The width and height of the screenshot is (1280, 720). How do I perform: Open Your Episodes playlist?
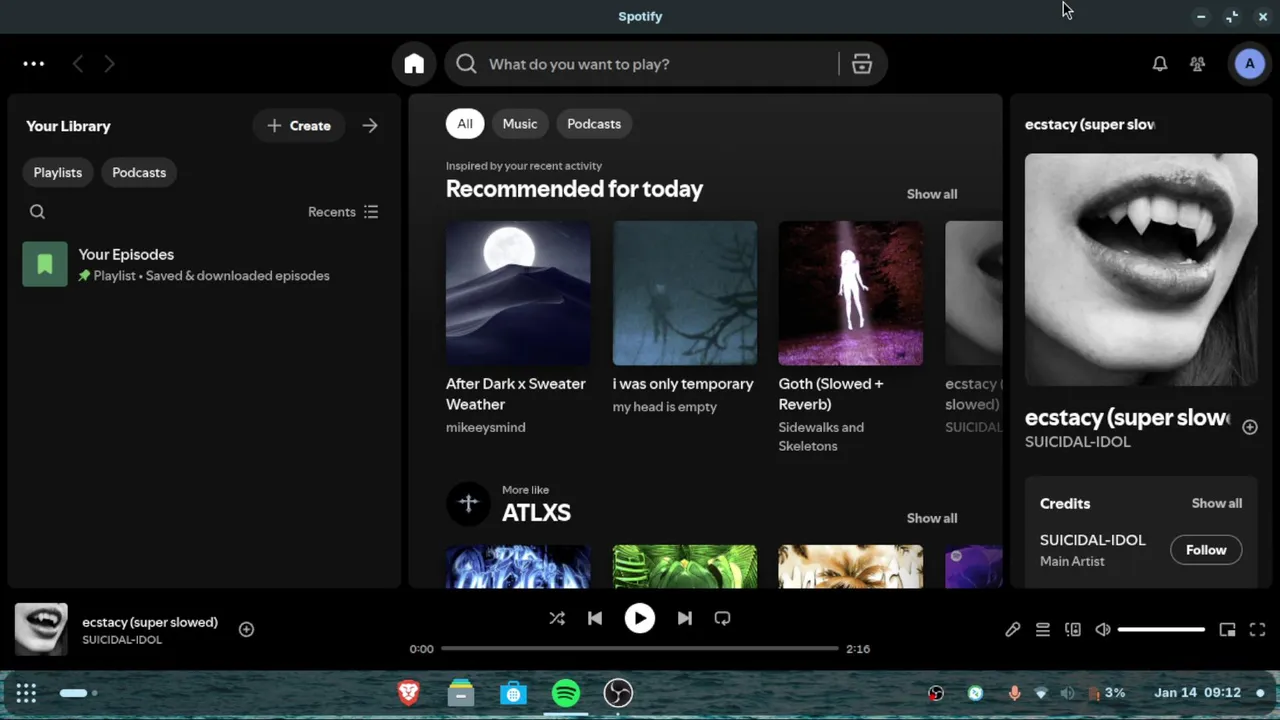click(204, 264)
